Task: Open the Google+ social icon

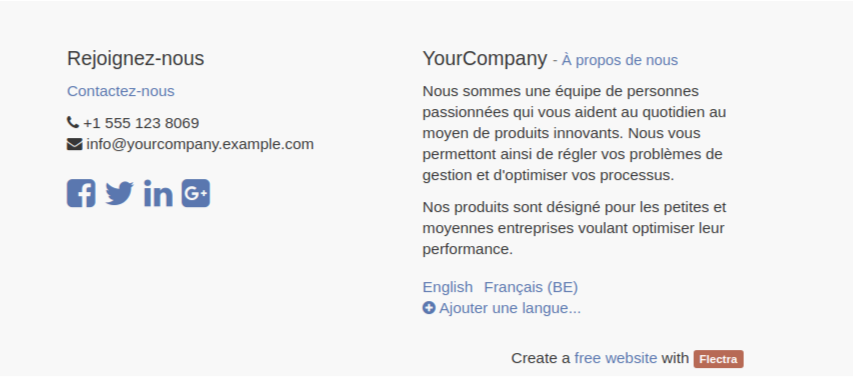Action: [x=196, y=193]
